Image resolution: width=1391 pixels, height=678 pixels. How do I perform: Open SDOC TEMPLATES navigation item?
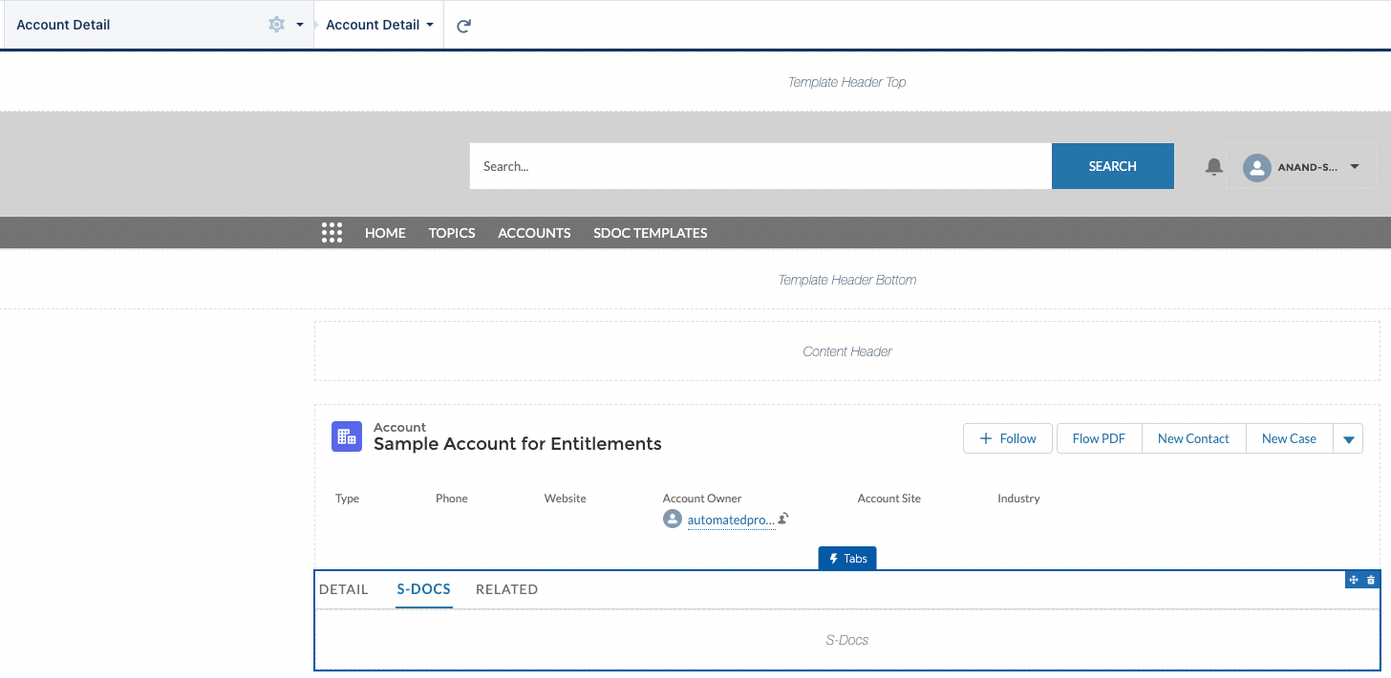[650, 233]
